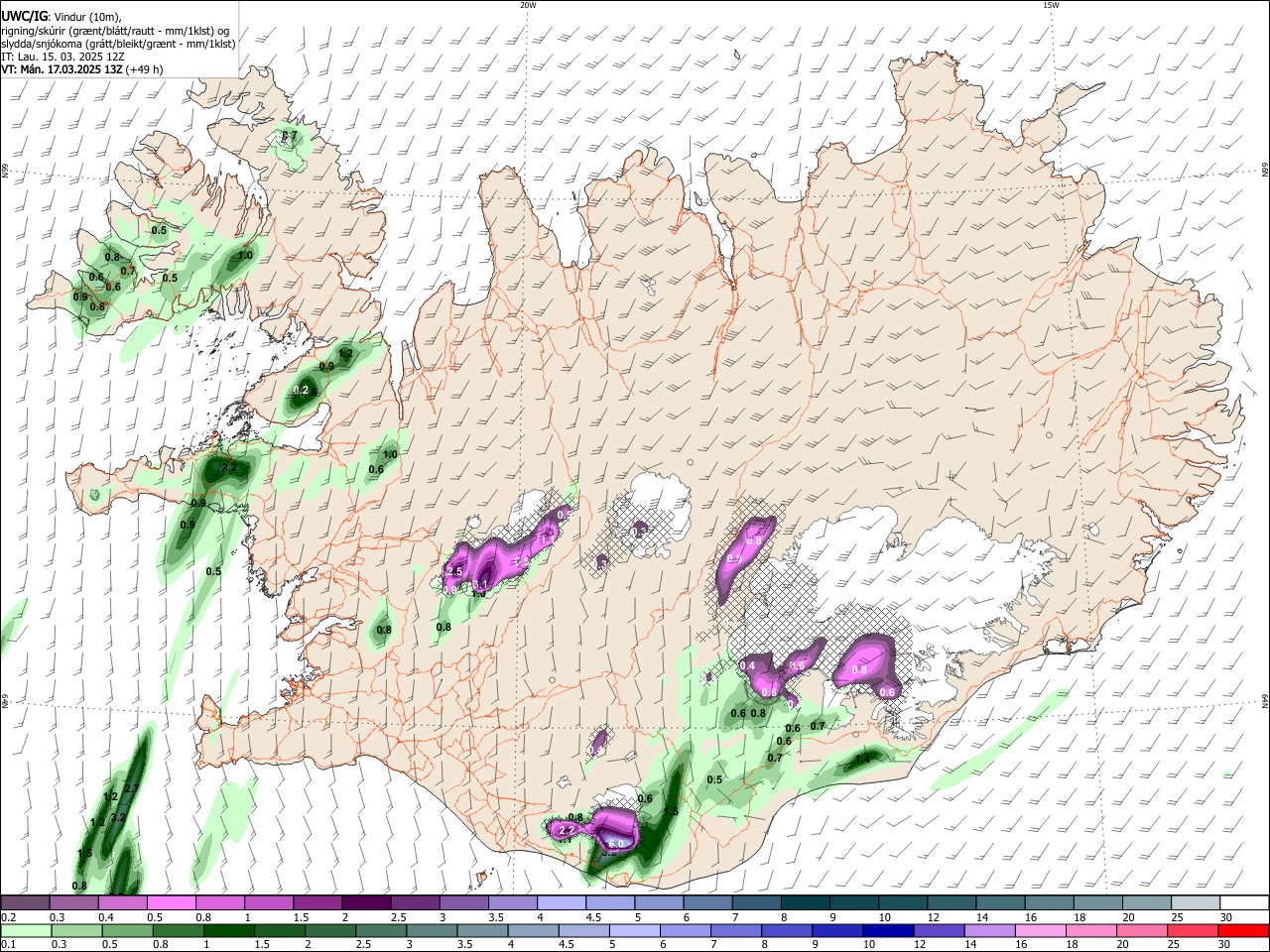This screenshot has width=1270, height=952.
Task: Select the pure red rain swatch after 30
Action: [x=1242, y=931]
